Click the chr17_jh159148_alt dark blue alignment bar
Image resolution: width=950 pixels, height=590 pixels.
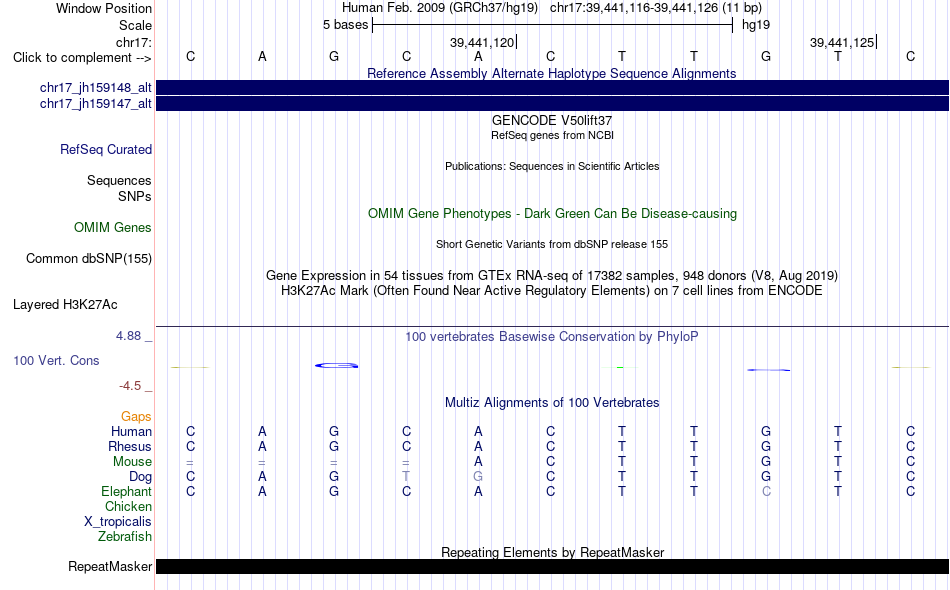pos(552,87)
